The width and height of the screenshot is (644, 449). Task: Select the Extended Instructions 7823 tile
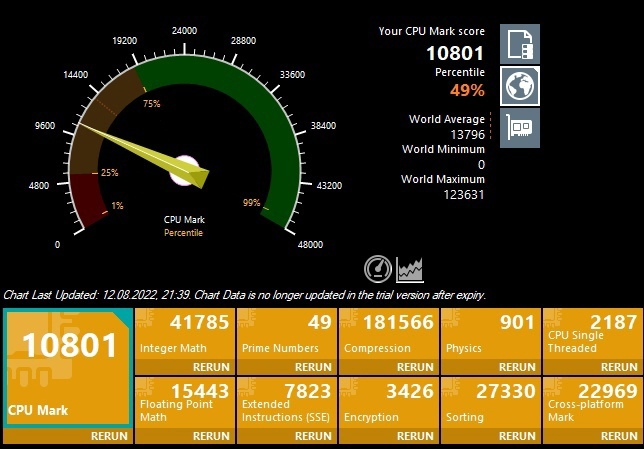(287, 403)
